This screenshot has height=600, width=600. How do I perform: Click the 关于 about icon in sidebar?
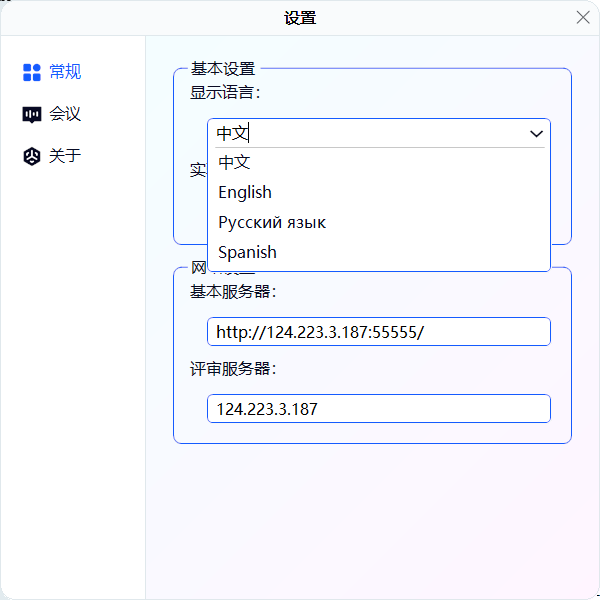[31, 156]
